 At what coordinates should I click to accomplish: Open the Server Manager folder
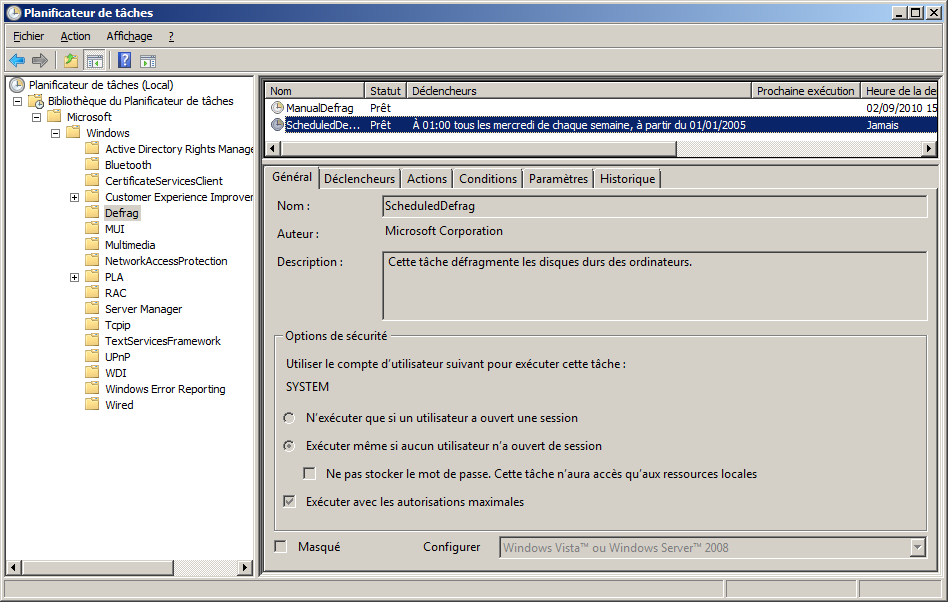pyautogui.click(x=143, y=309)
